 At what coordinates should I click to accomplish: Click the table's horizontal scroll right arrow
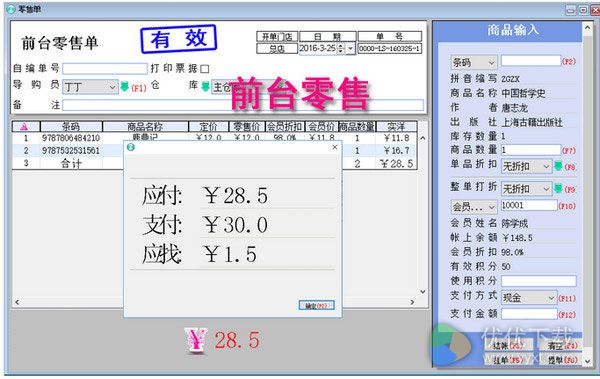point(412,302)
